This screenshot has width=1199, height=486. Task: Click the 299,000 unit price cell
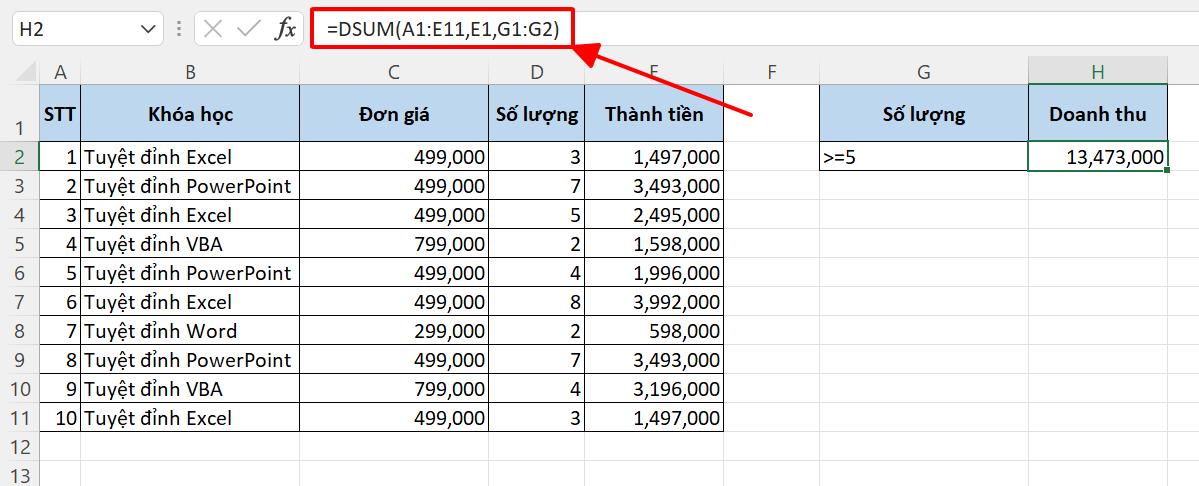[x=394, y=331]
